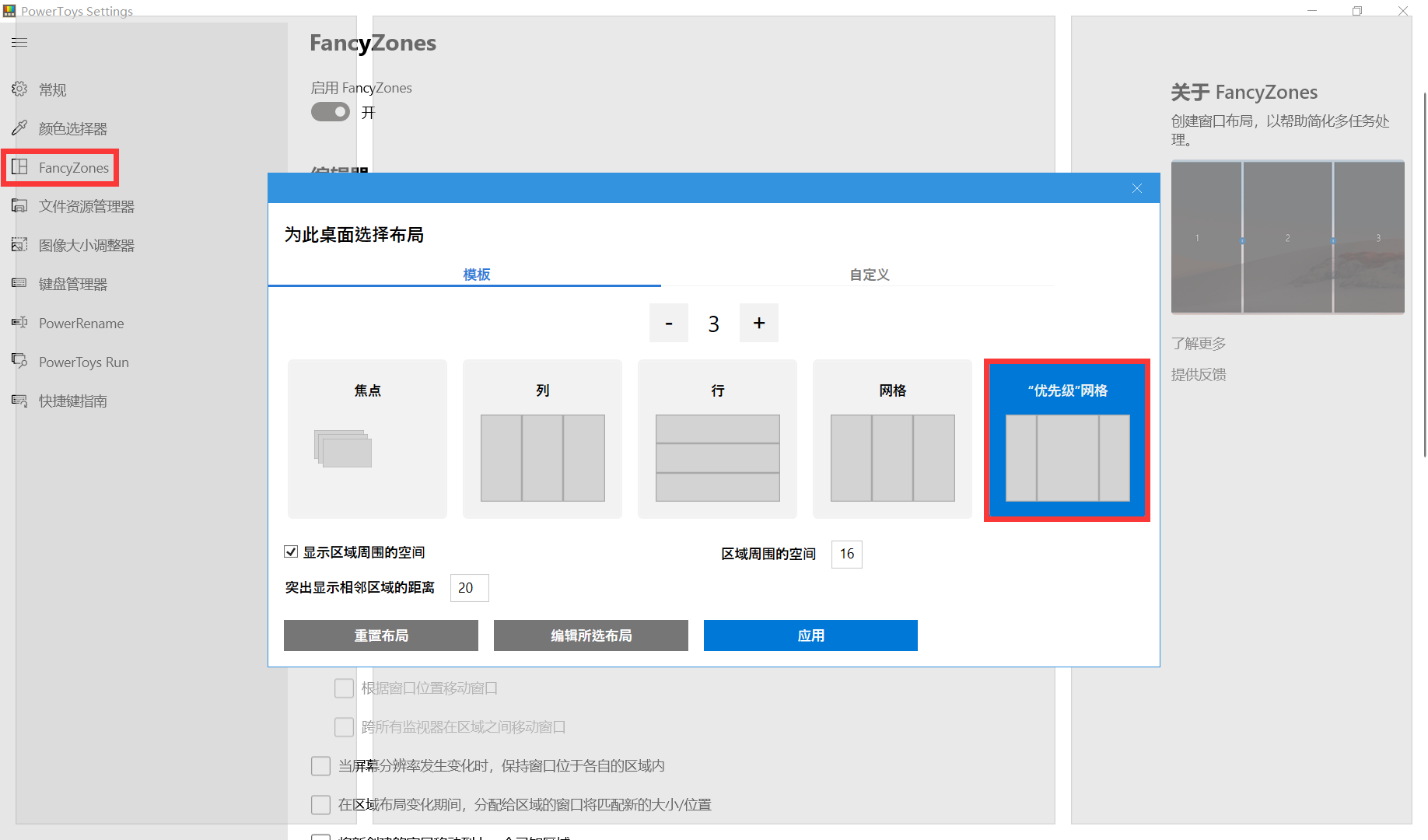This screenshot has height=840, width=1428.
Task: Click the 突出显示相邻区域的距离 value field
Action: [x=469, y=587]
